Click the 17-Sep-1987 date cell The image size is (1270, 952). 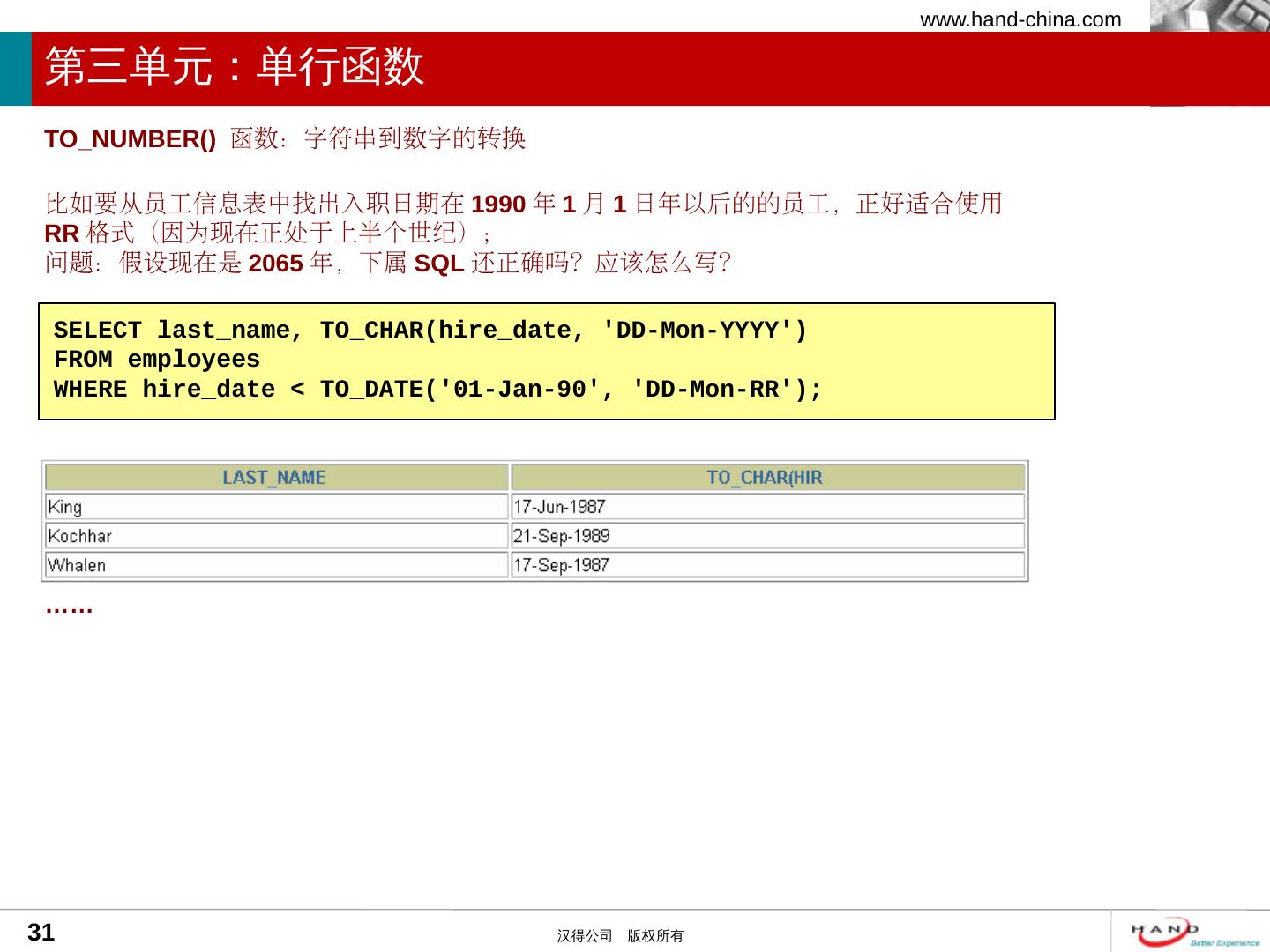767,565
